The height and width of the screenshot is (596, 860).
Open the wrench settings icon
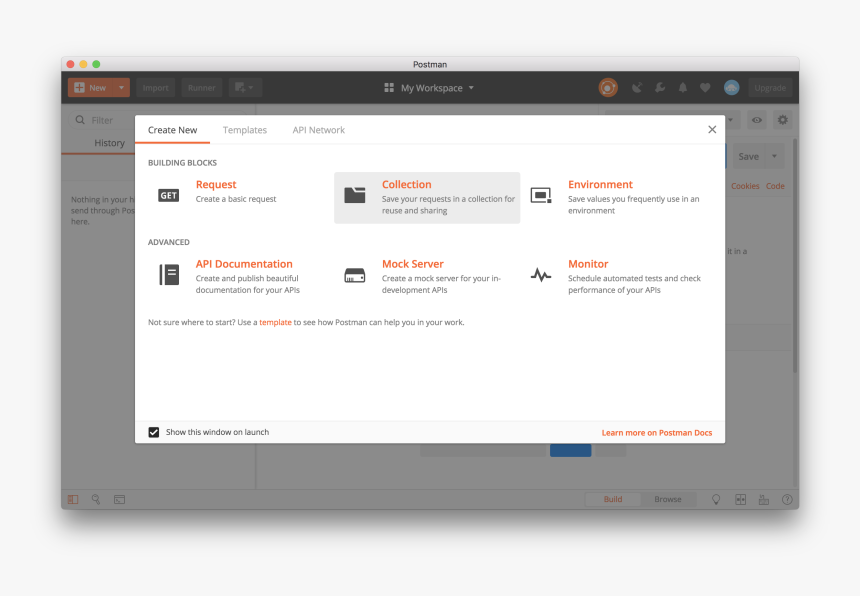660,88
